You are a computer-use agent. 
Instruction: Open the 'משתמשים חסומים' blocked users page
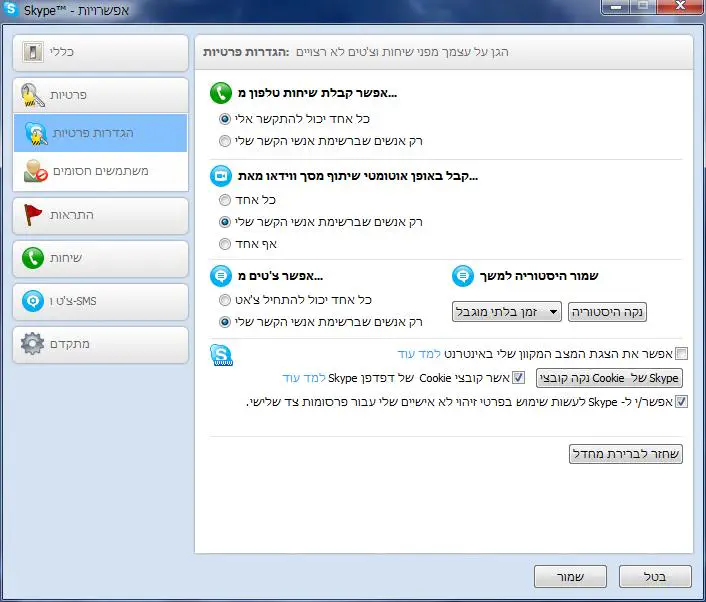100,171
